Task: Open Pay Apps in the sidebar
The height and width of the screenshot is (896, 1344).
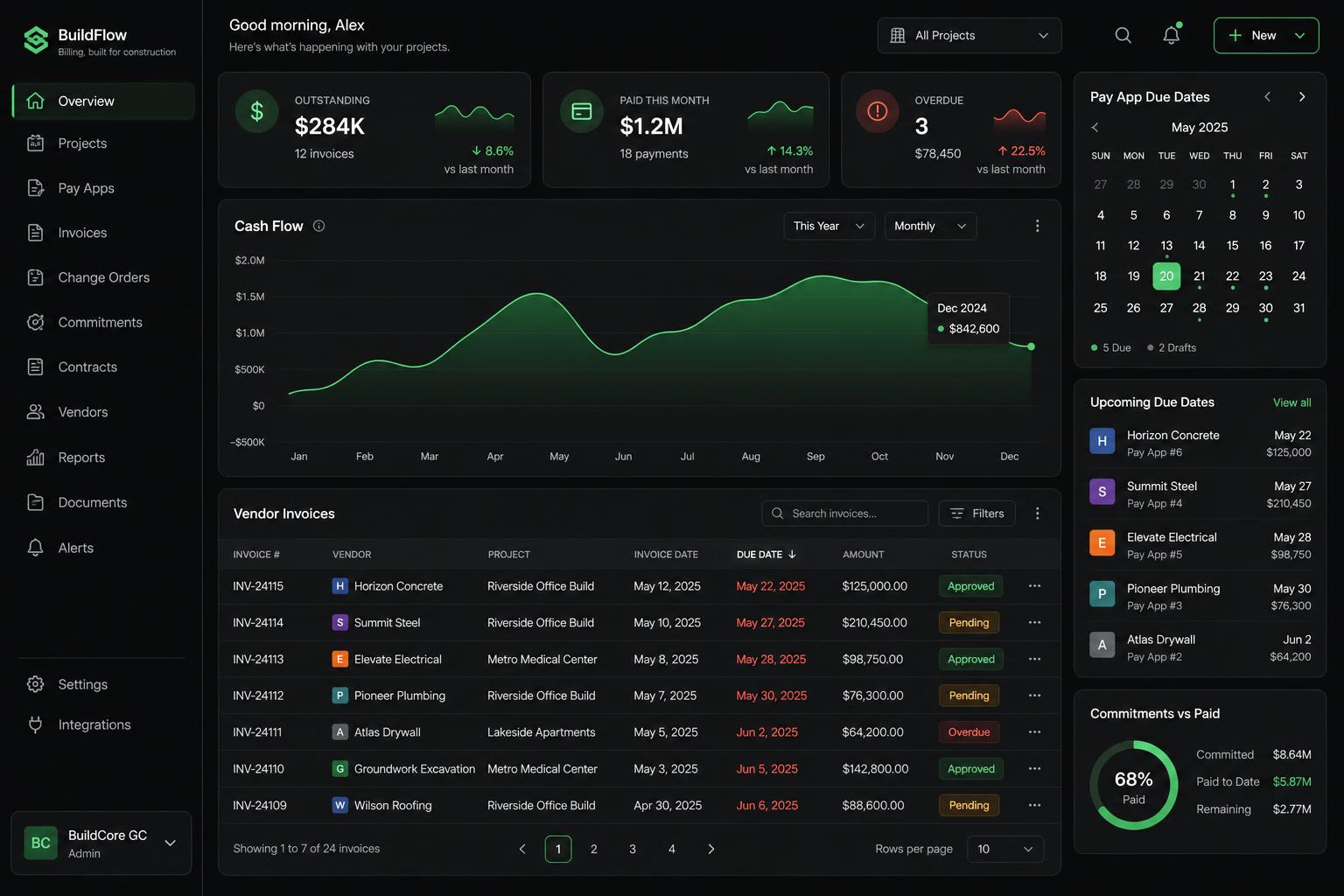Action: pos(103,188)
